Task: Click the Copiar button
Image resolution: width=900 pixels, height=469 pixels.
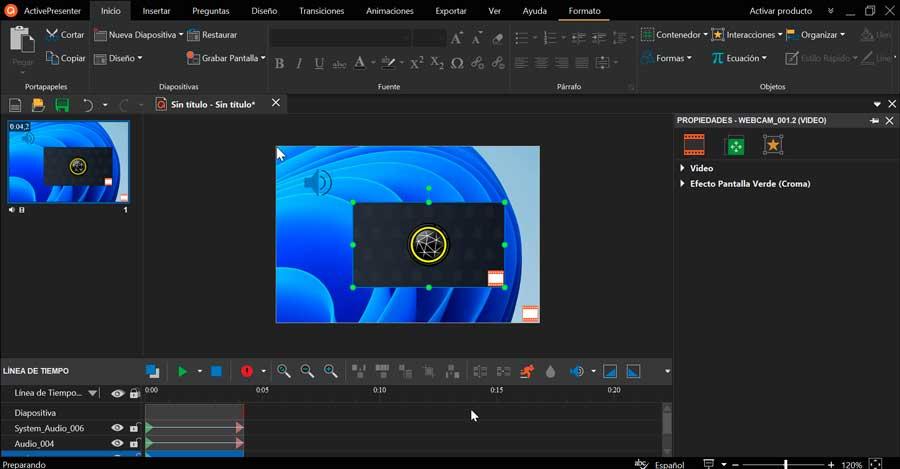Action: click(65, 58)
